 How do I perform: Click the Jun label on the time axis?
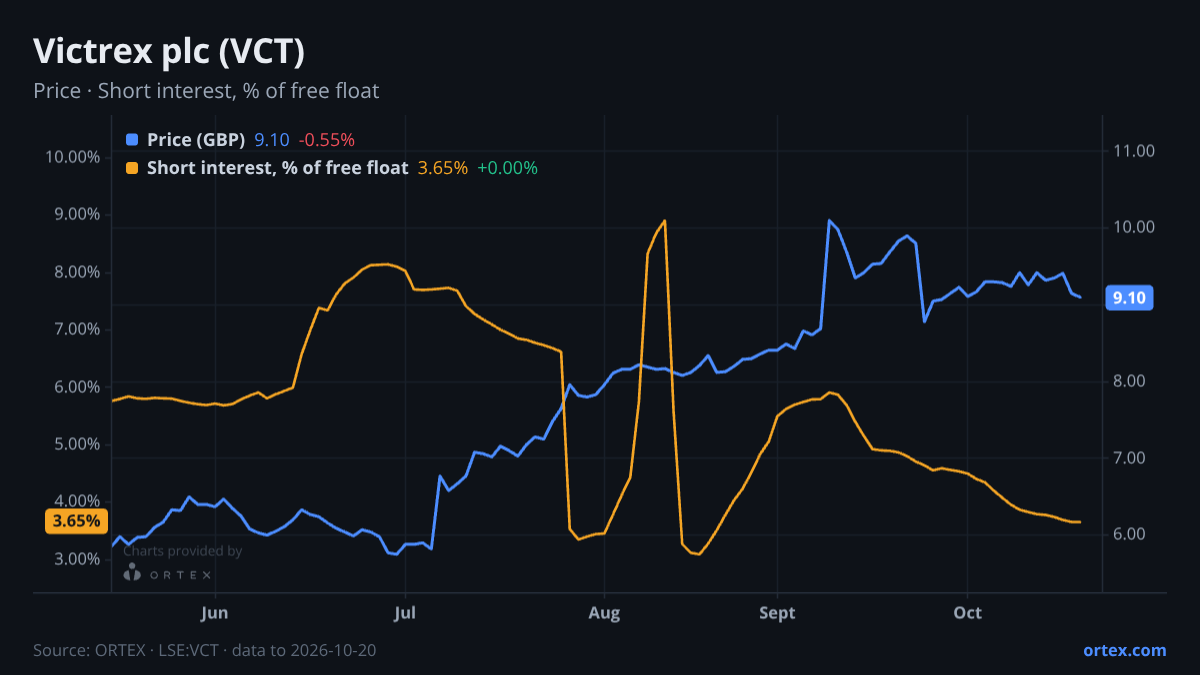pyautogui.click(x=215, y=612)
